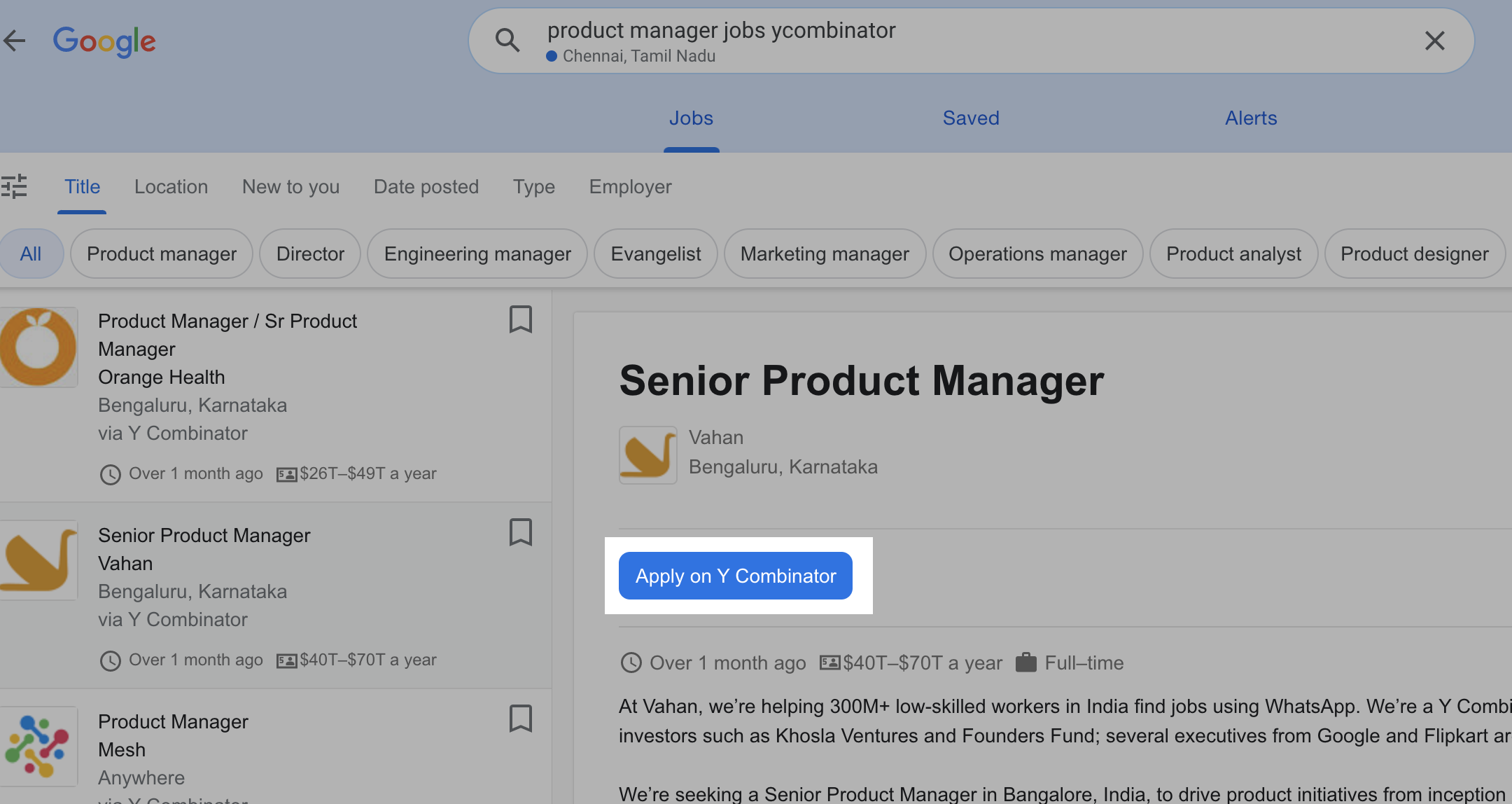Click the back arrow icon

14,41
